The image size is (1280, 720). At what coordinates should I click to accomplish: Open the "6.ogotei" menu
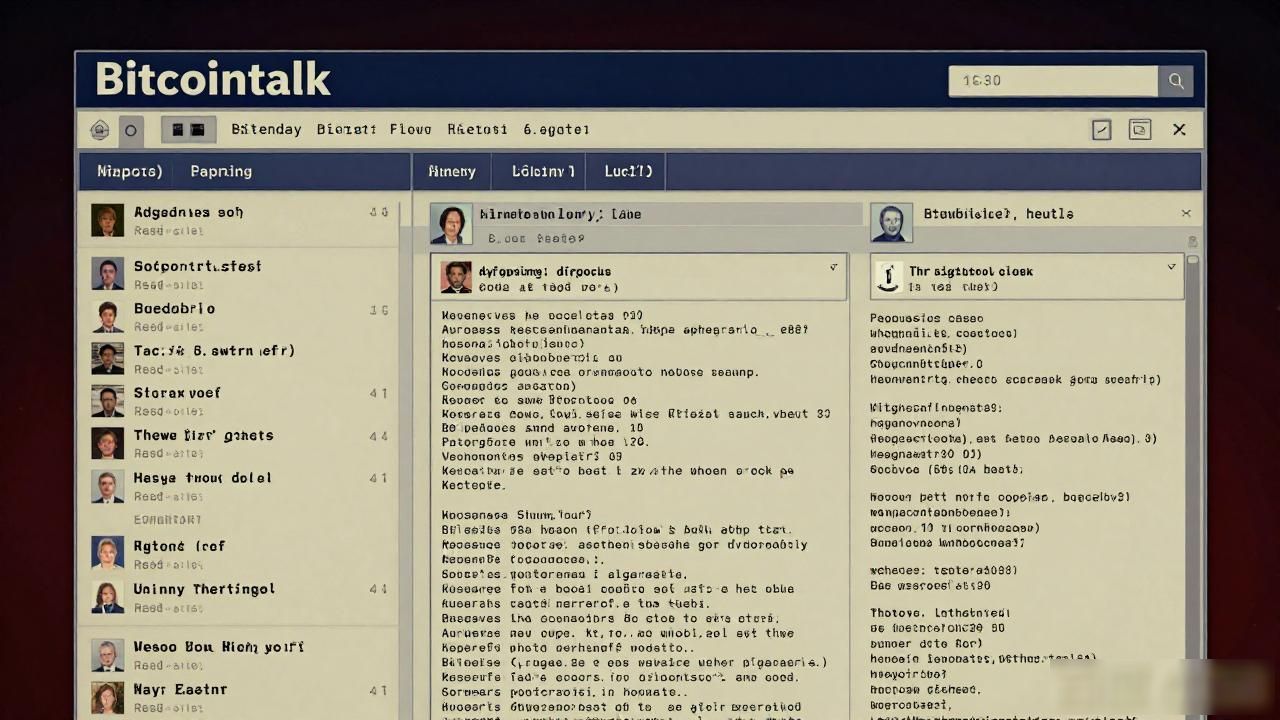556,130
